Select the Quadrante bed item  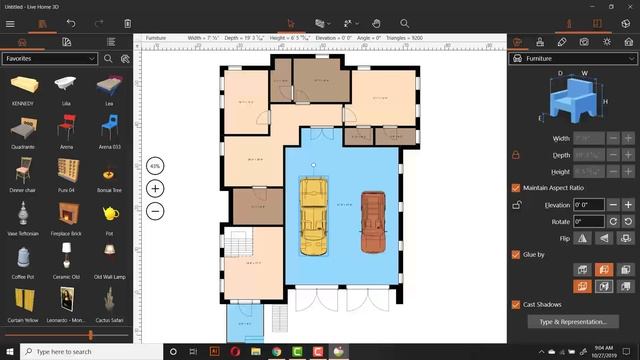[x=23, y=129]
